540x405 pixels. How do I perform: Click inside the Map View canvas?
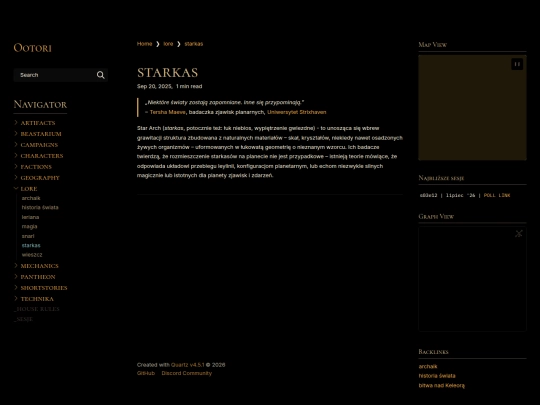(x=472, y=108)
